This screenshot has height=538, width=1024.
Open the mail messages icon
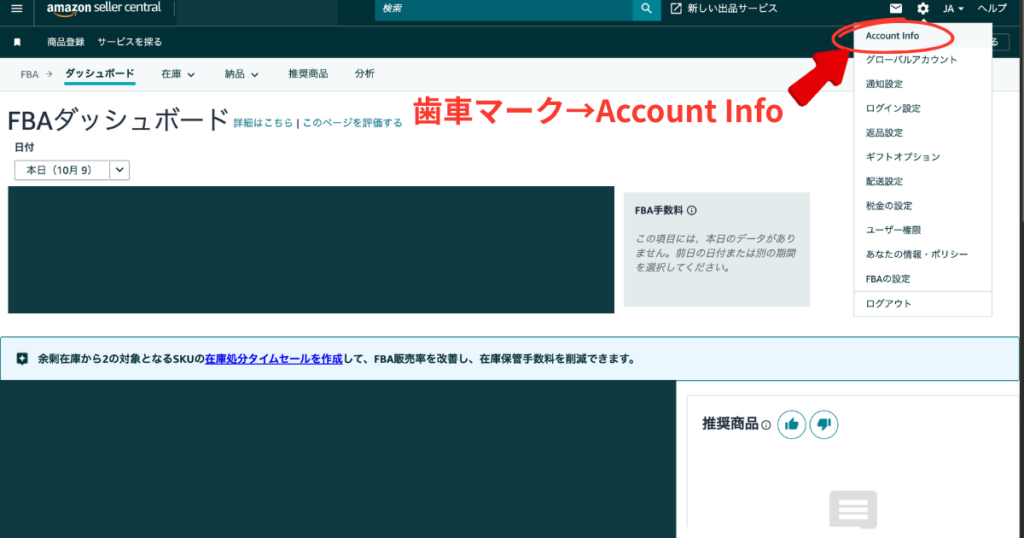pyautogui.click(x=896, y=9)
